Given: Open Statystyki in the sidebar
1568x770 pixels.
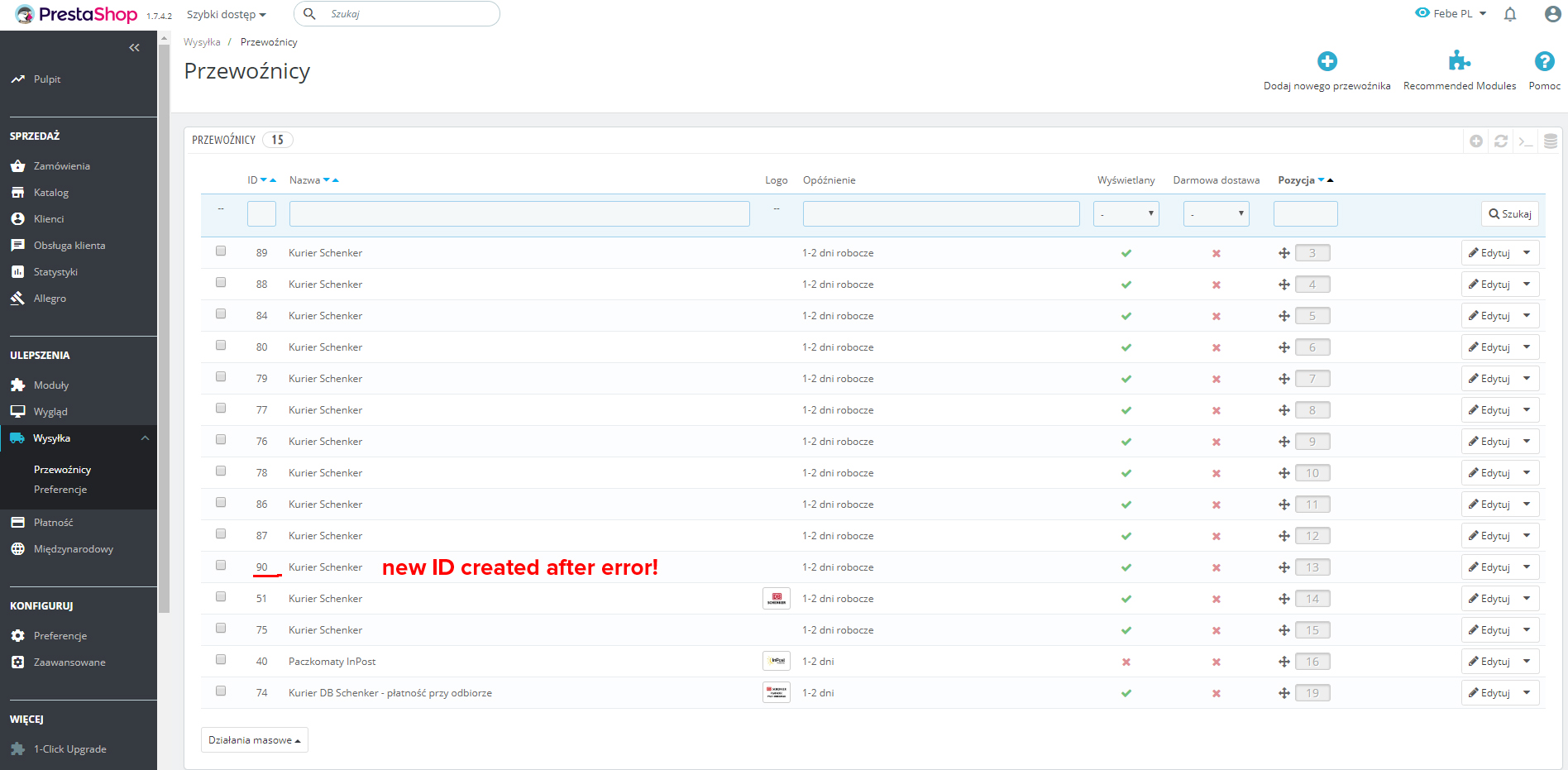Looking at the screenshot, I should 55,272.
